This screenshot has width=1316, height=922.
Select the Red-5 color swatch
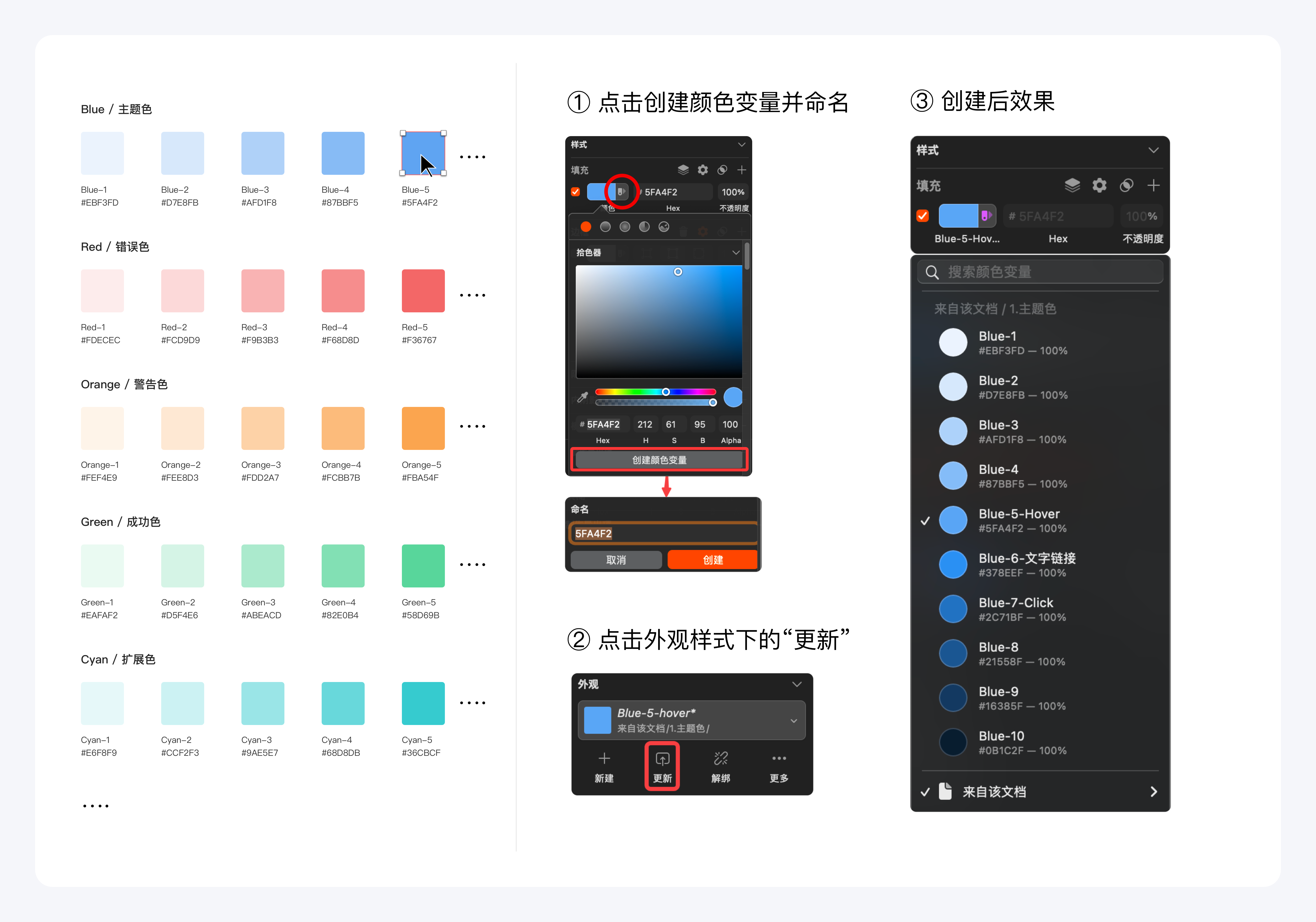click(x=423, y=291)
